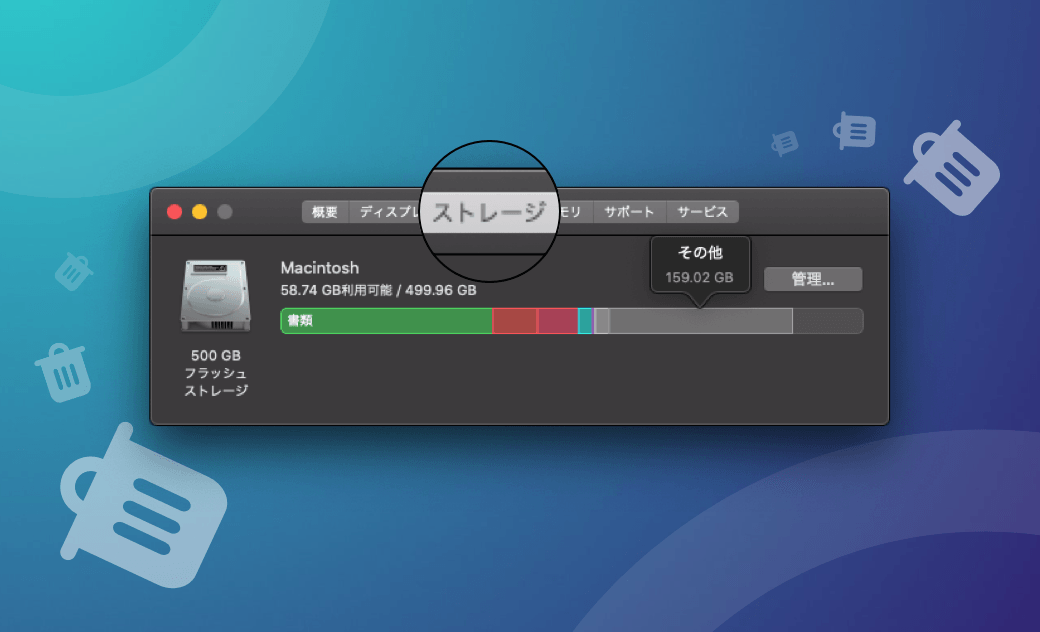Click the medium dustpan icon above the window's top-right
Viewport: 1040px width, 632px height.
tap(855, 131)
